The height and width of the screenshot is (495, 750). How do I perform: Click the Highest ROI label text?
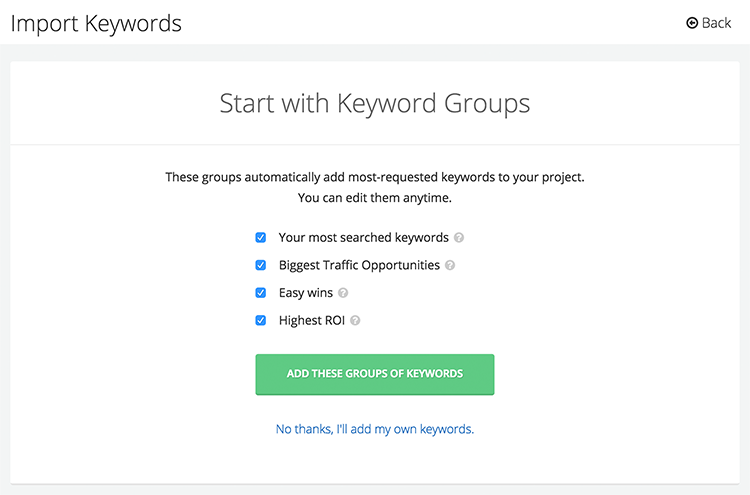click(x=312, y=320)
